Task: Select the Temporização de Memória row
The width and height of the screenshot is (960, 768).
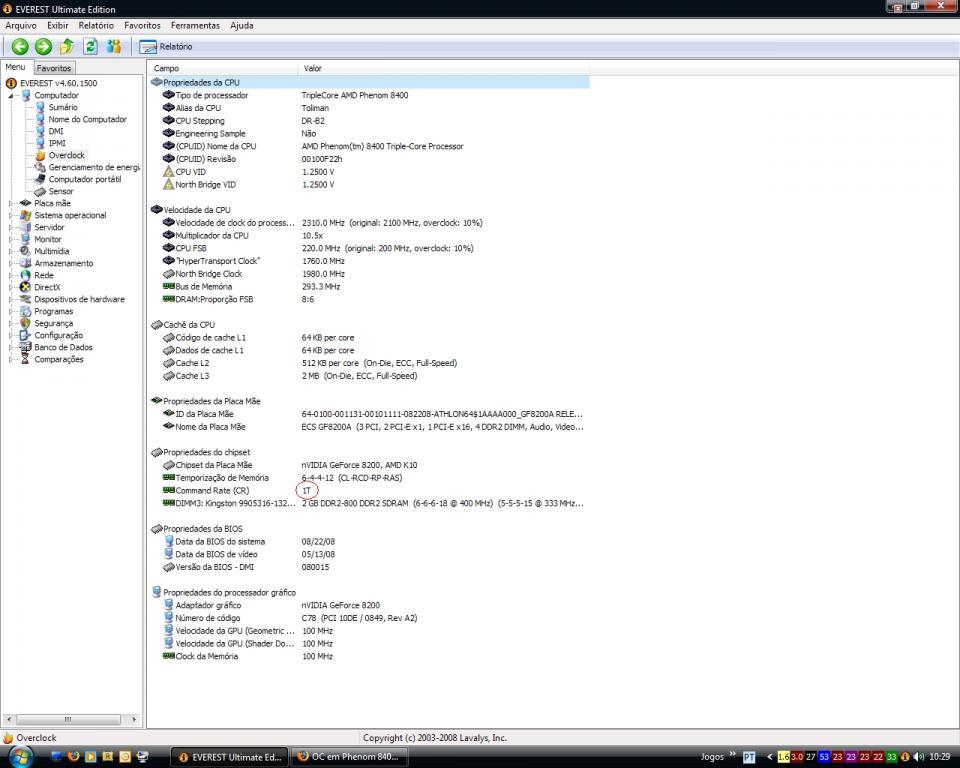Action: tap(370, 478)
